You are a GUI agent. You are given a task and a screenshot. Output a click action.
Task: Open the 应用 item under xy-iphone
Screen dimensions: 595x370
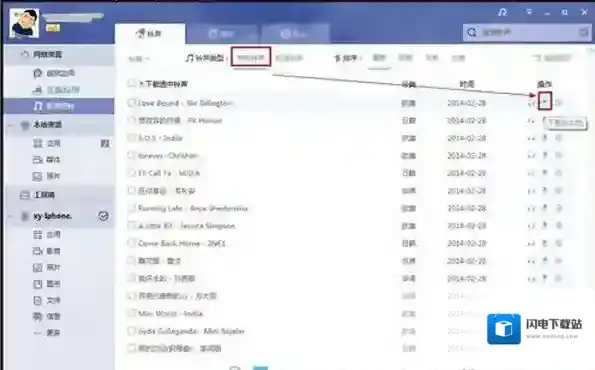pos(47,234)
